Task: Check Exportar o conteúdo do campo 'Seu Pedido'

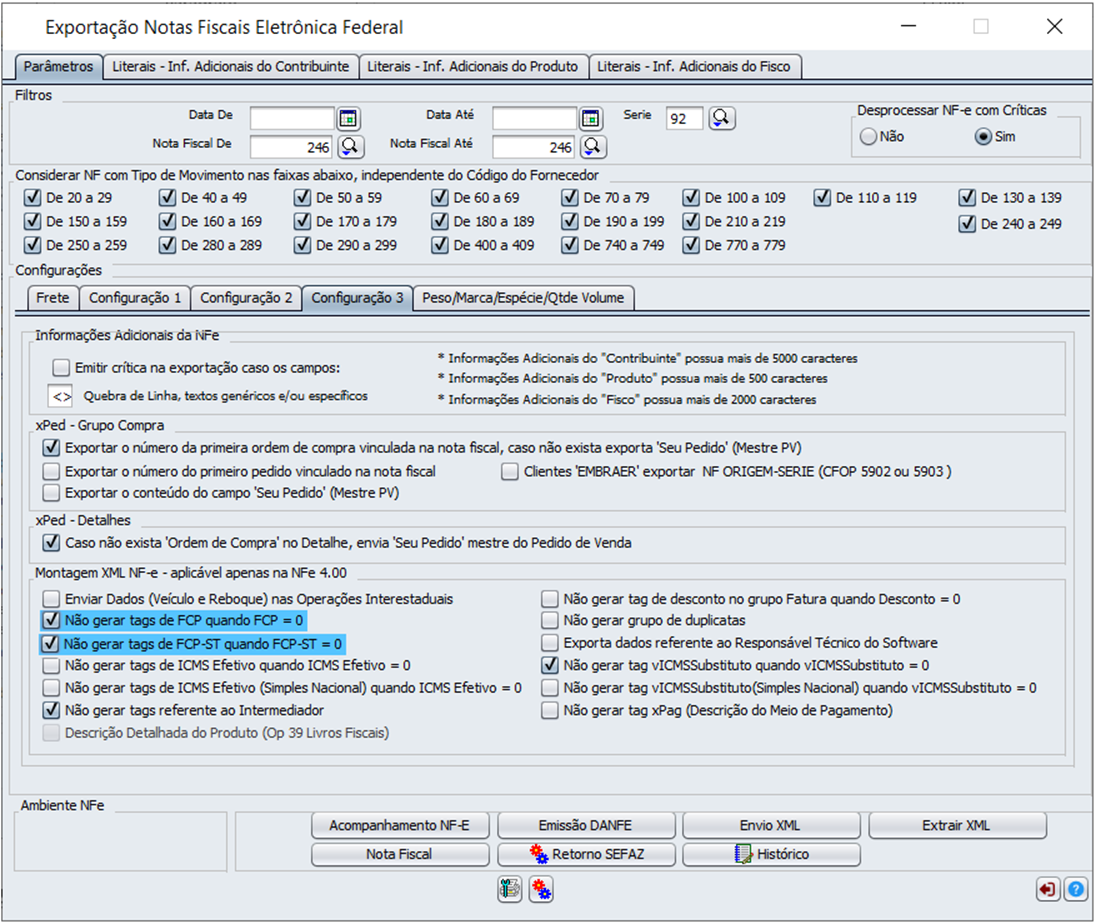Action: (x=51, y=493)
